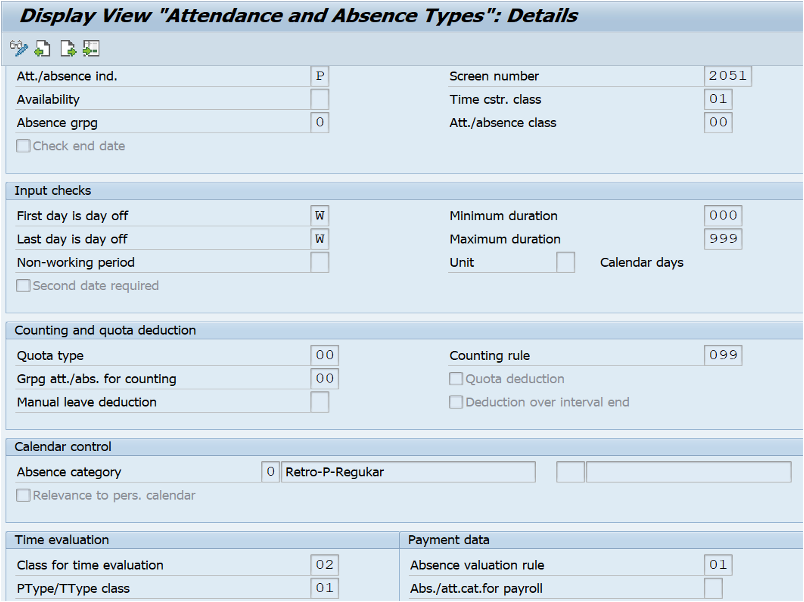The width and height of the screenshot is (804, 602).
Task: Click Absence category code field
Action: [x=270, y=472]
